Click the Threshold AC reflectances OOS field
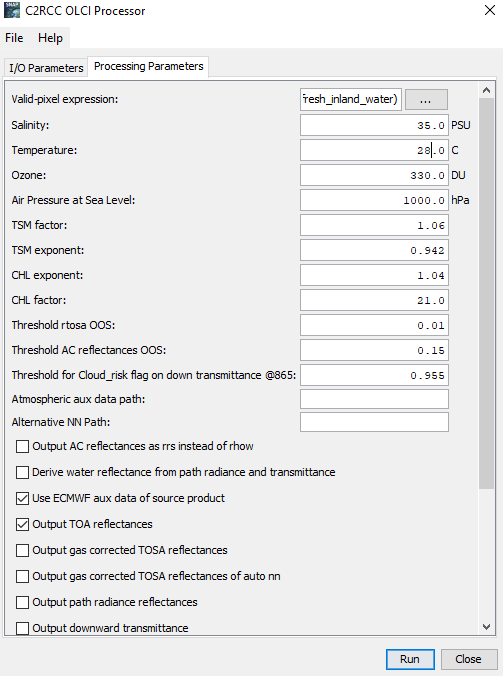Image resolution: width=503 pixels, height=676 pixels. [374, 350]
